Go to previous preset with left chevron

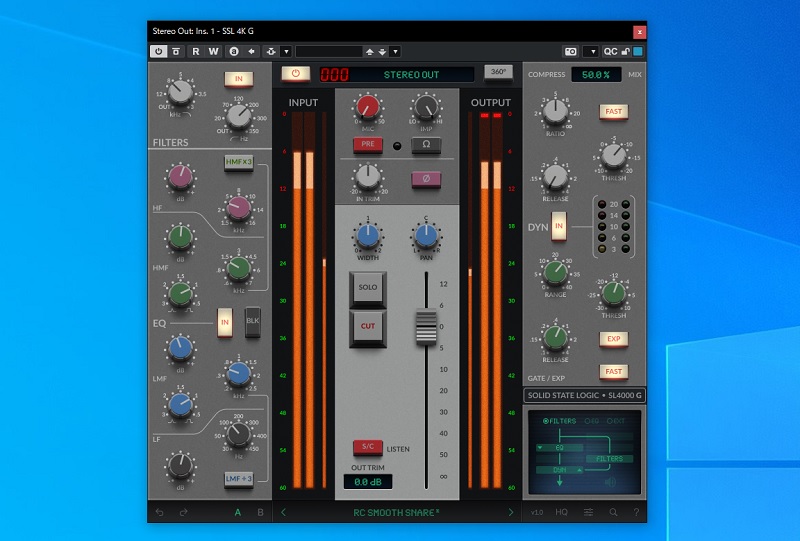[x=284, y=512]
